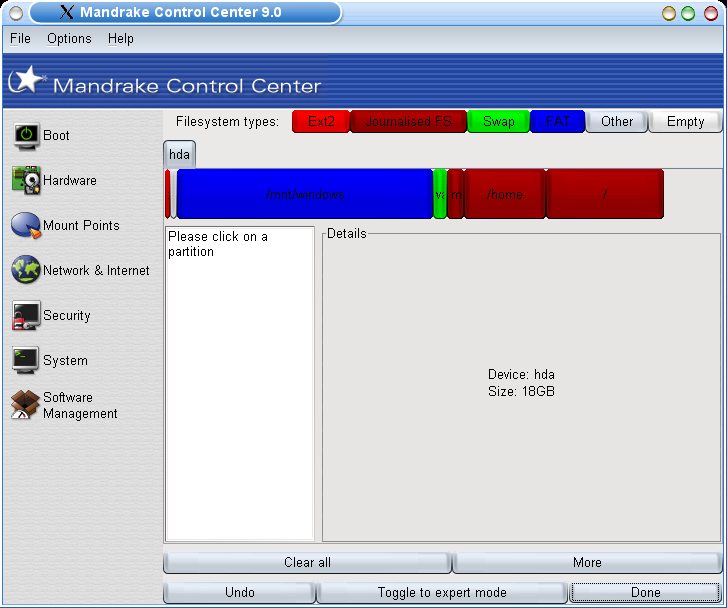Select the narrow 'm' journalised partition

click(456, 194)
